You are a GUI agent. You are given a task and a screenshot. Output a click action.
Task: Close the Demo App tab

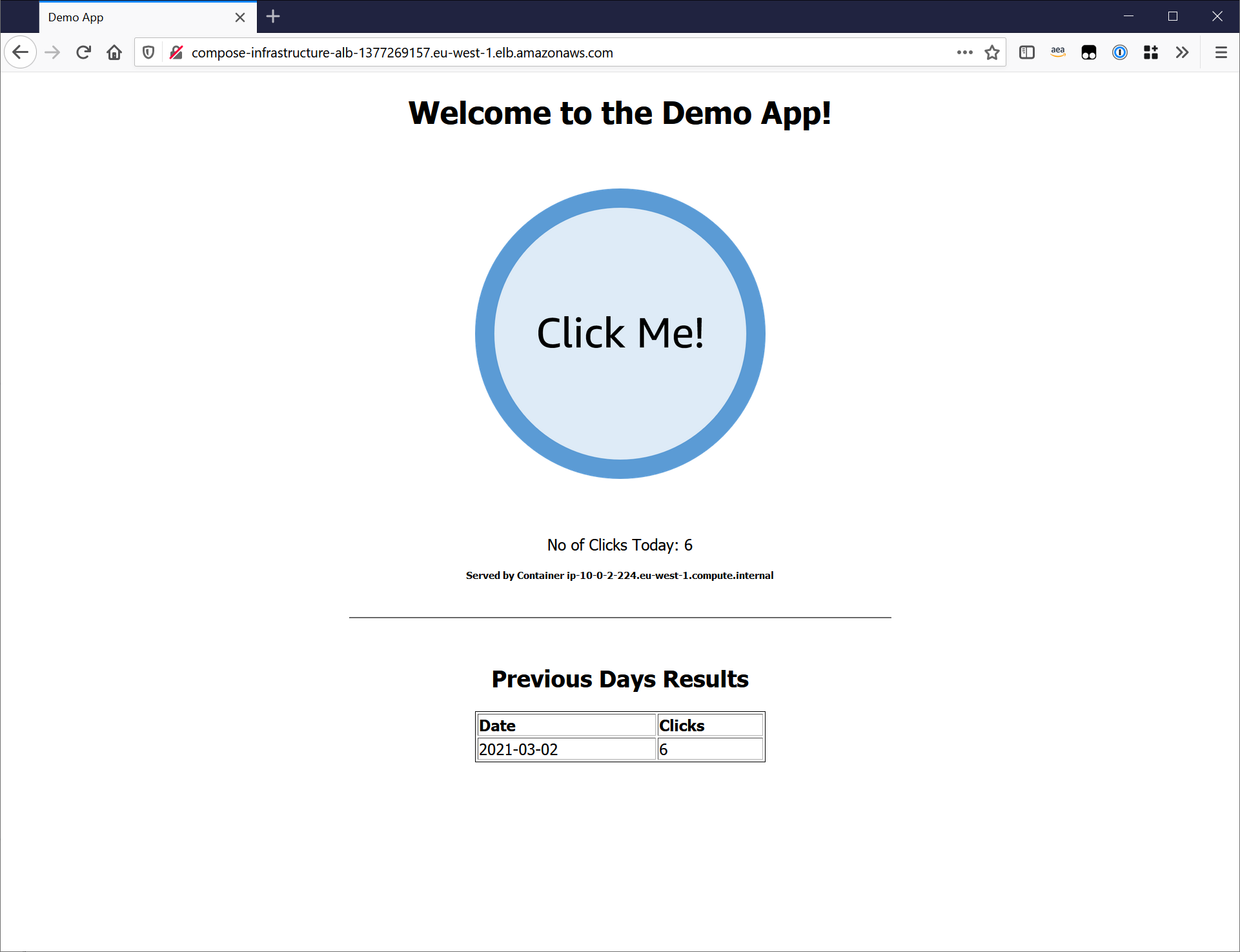click(x=240, y=17)
